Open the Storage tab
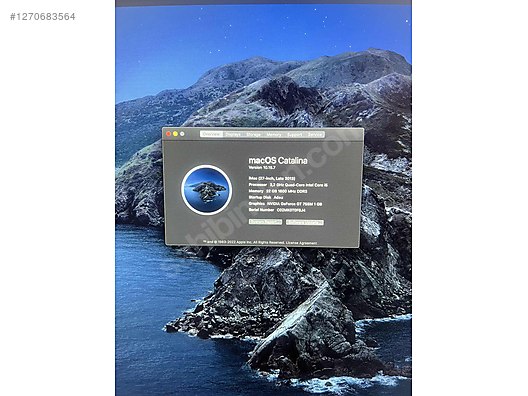This screenshot has width=528, height=396. 254,134
